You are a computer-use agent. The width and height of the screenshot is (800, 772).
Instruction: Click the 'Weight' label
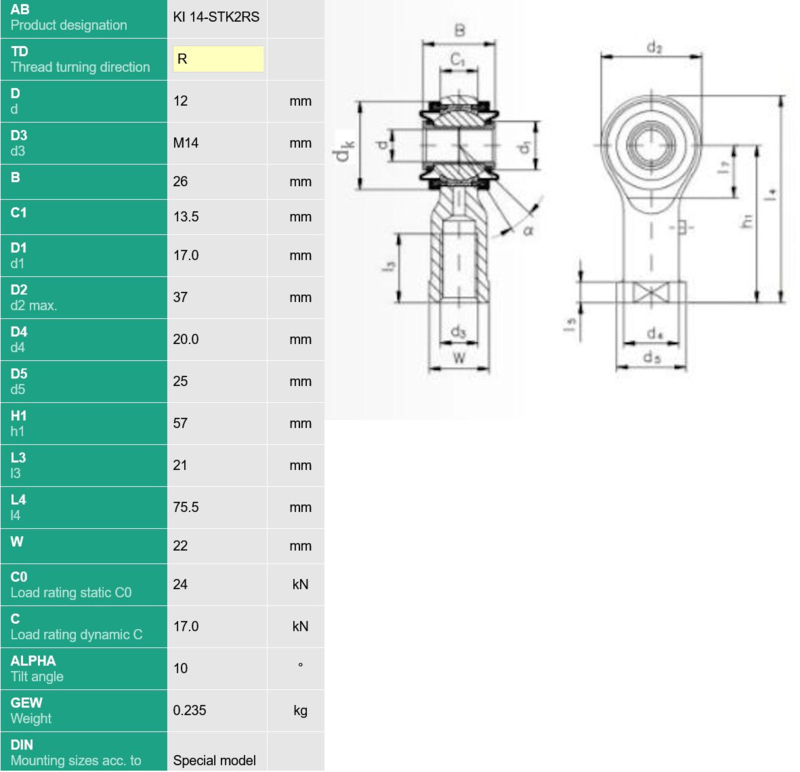click(x=31, y=718)
